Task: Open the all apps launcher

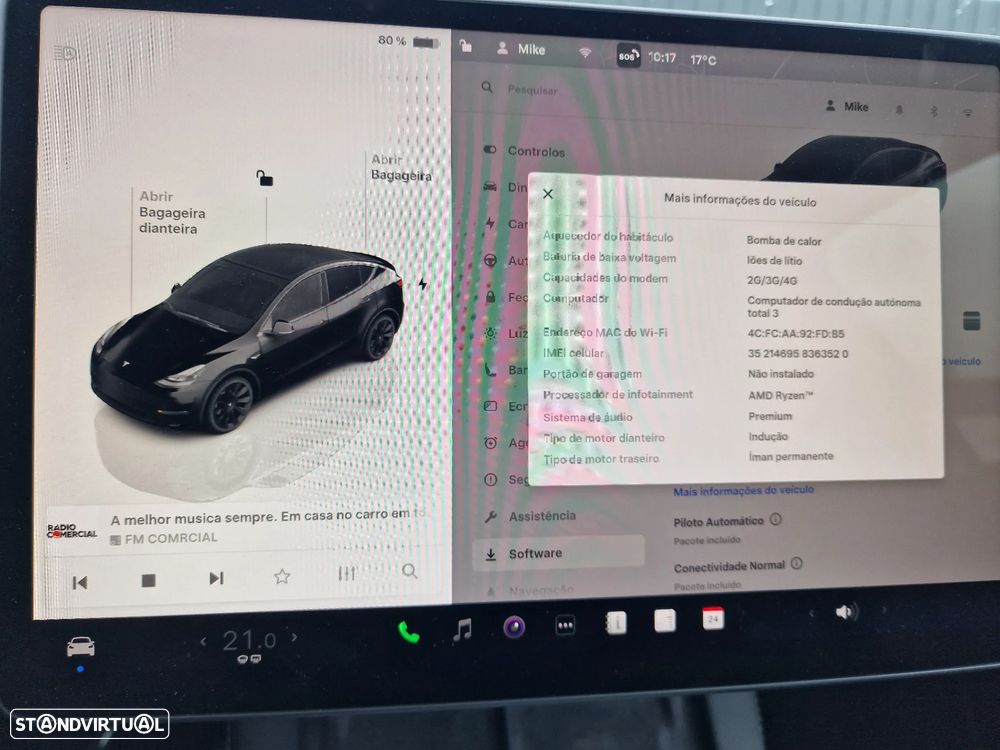Action: pyautogui.click(x=565, y=625)
